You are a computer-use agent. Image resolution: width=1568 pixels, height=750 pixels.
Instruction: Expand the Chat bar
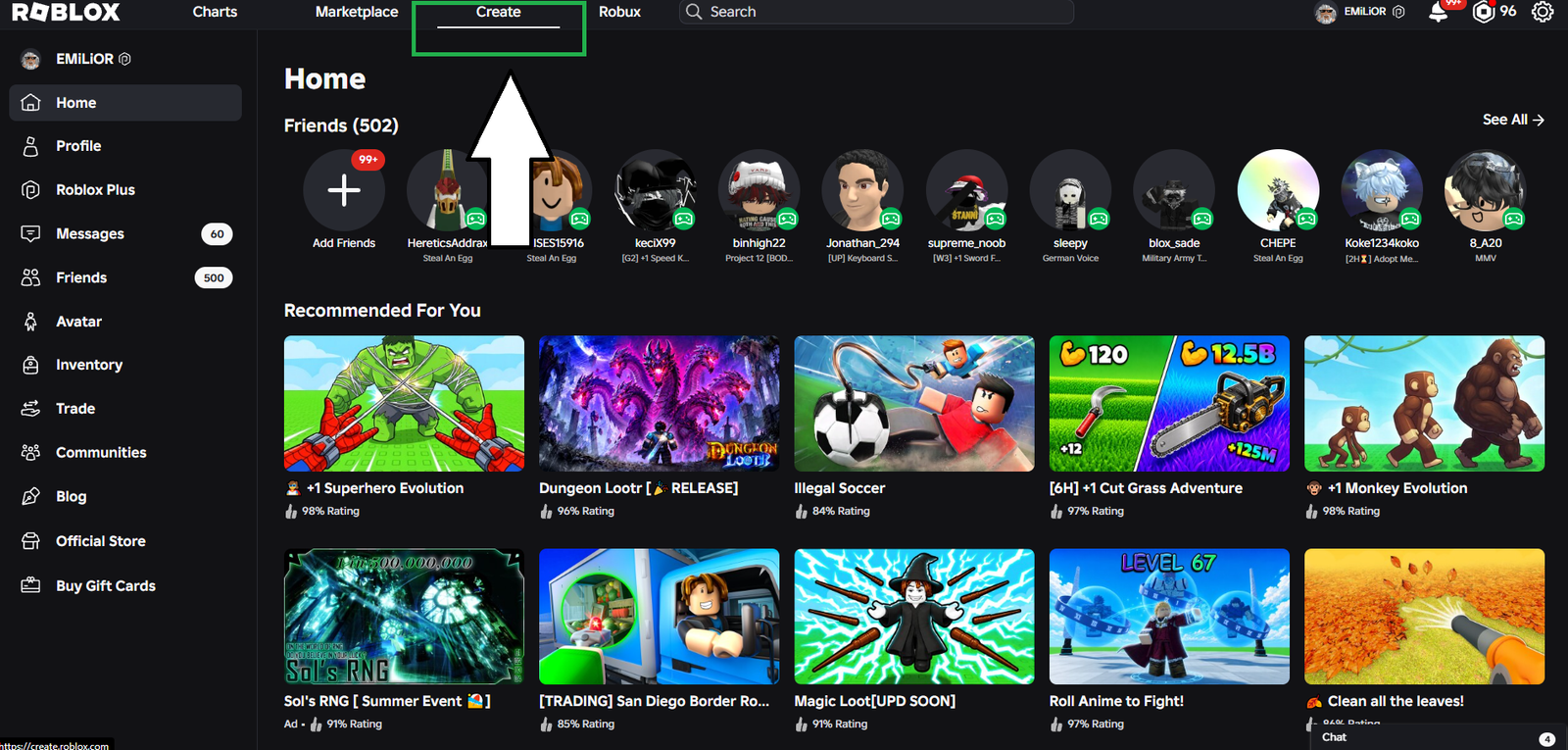pyautogui.click(x=1439, y=737)
